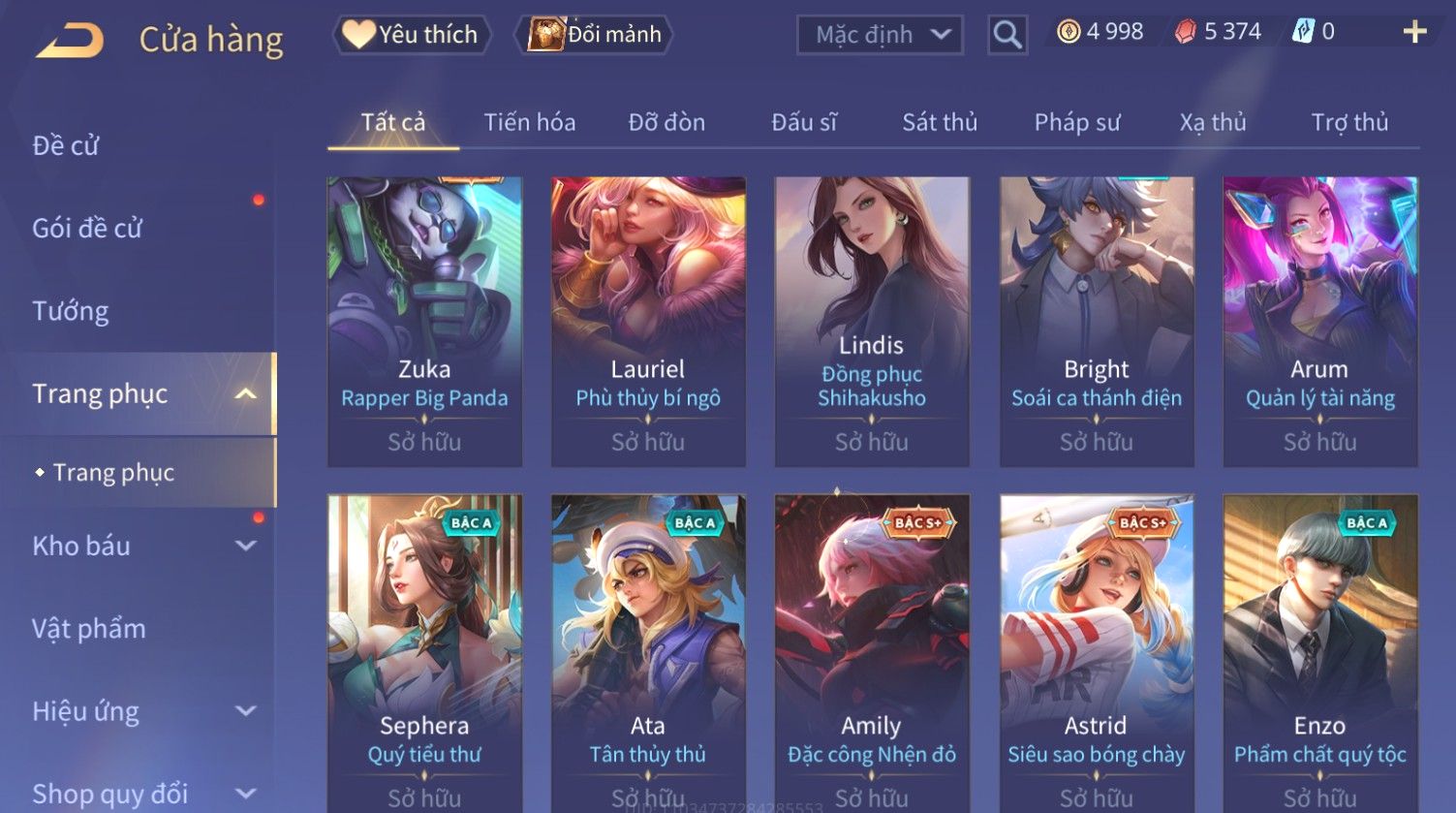This screenshot has width=1456, height=813.
Task: Switch to the Pháp sư tab
Action: click(x=1077, y=122)
